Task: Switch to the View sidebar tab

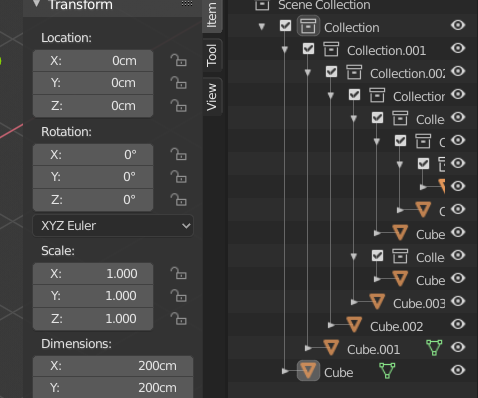Action: [x=212, y=97]
